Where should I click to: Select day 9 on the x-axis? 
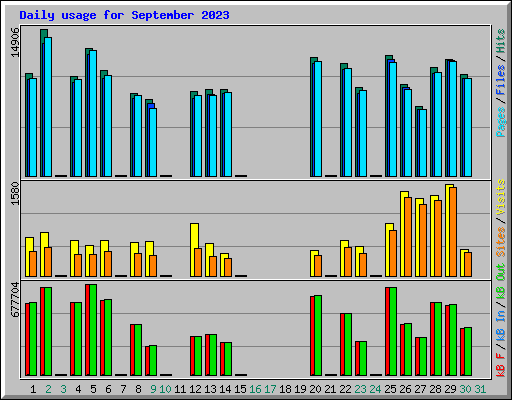(x=153, y=389)
